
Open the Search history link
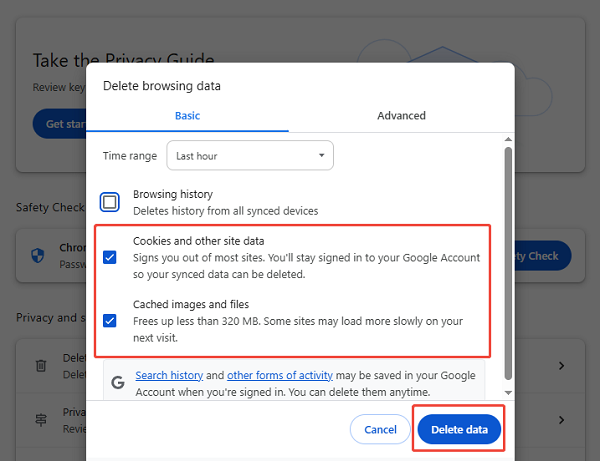[x=169, y=376]
